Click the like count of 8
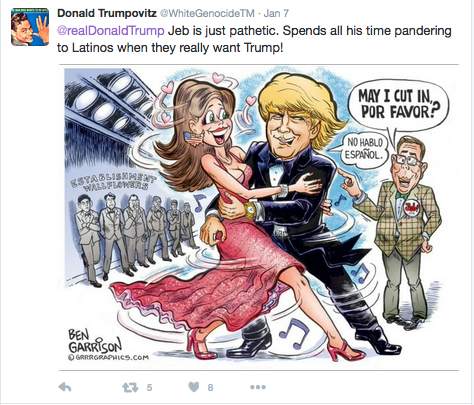This screenshot has width=474, height=405. [210, 388]
